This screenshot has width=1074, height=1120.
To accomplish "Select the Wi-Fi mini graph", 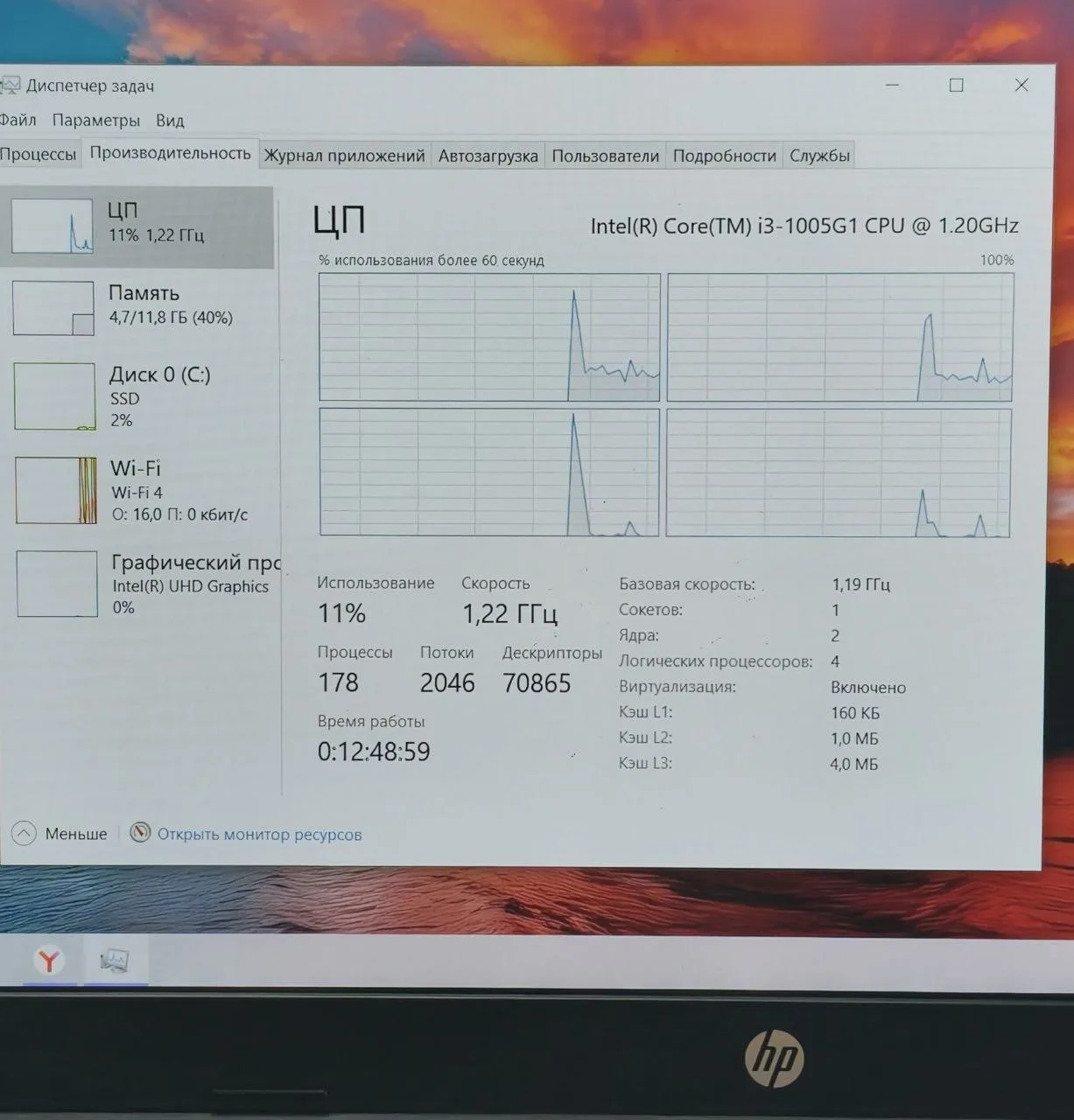I will [x=56, y=490].
